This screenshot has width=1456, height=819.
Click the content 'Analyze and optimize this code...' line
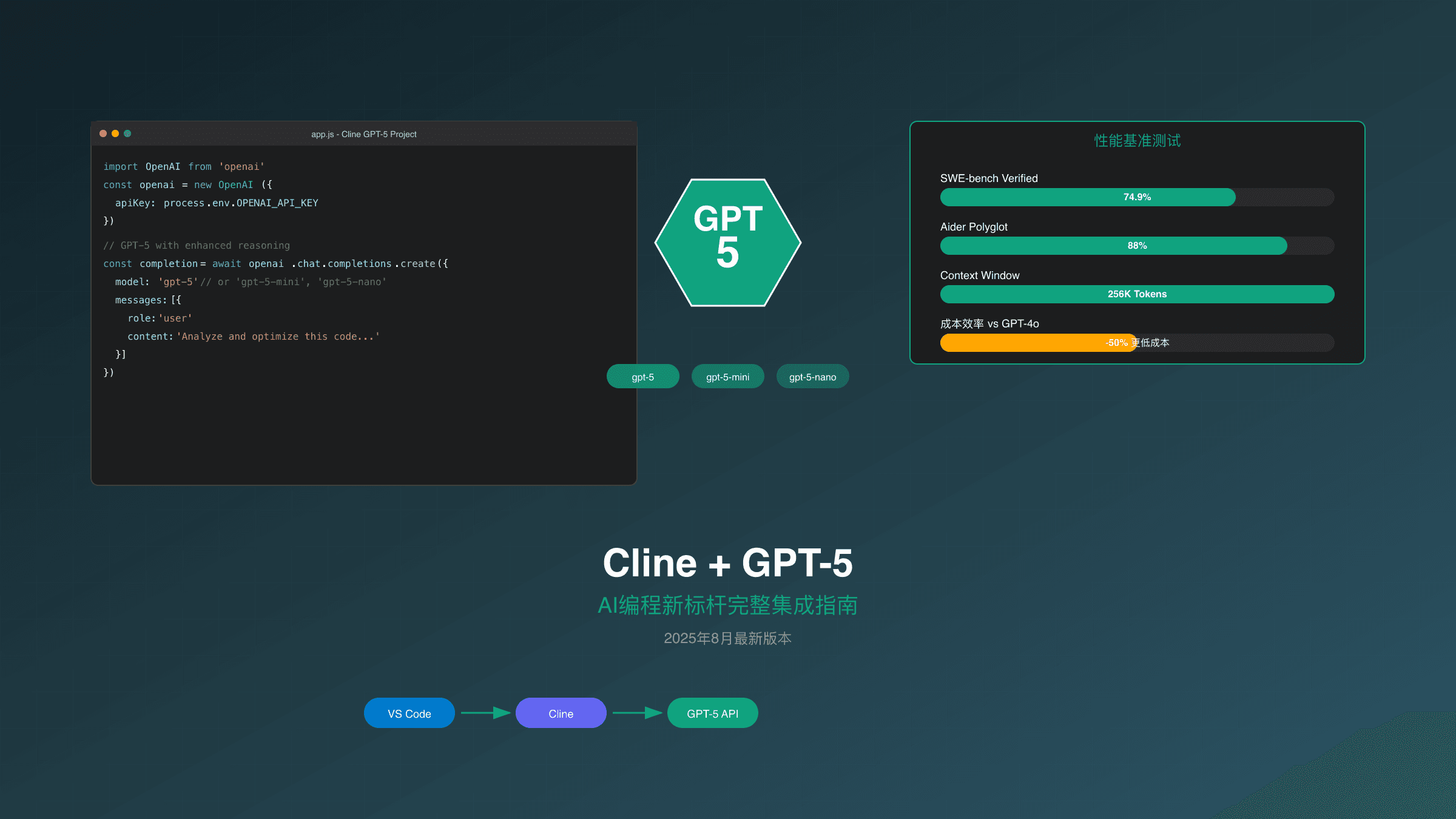click(x=254, y=337)
